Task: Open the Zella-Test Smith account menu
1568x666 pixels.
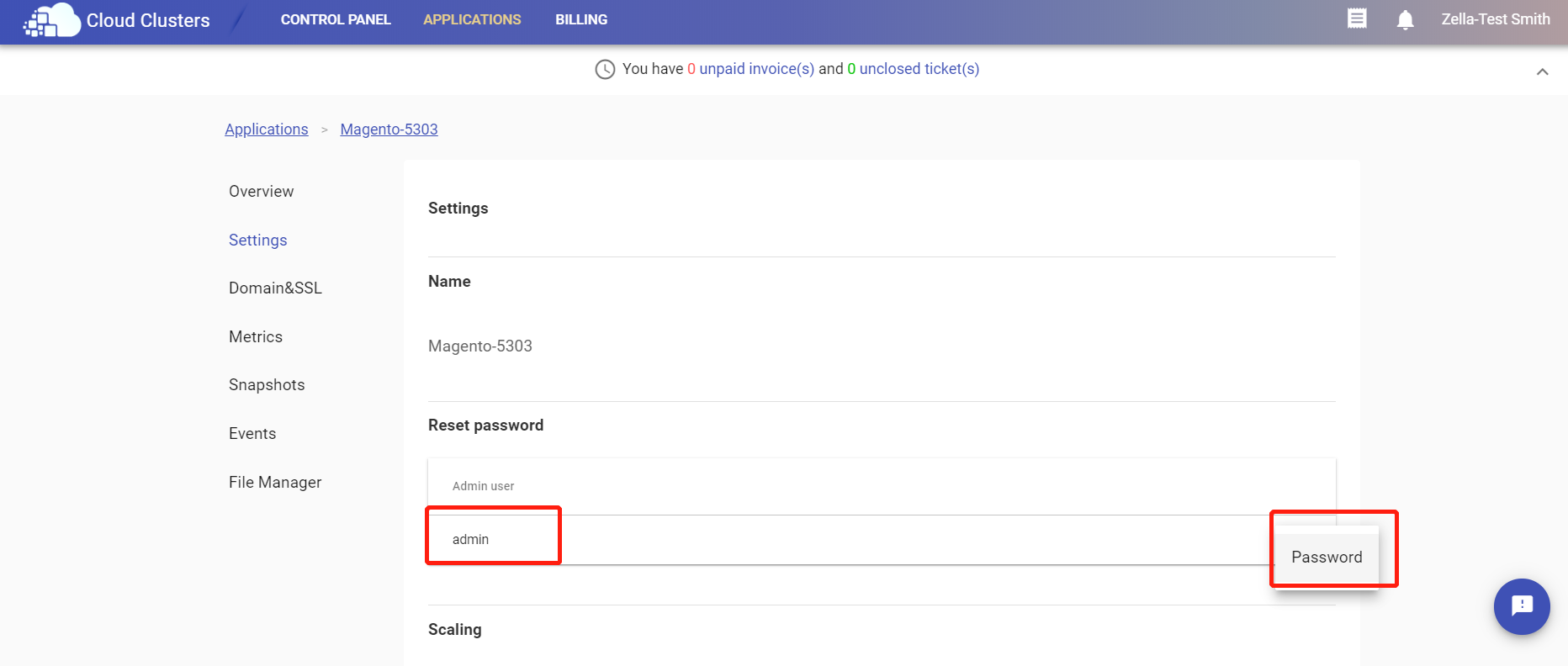Action: pos(1495,19)
